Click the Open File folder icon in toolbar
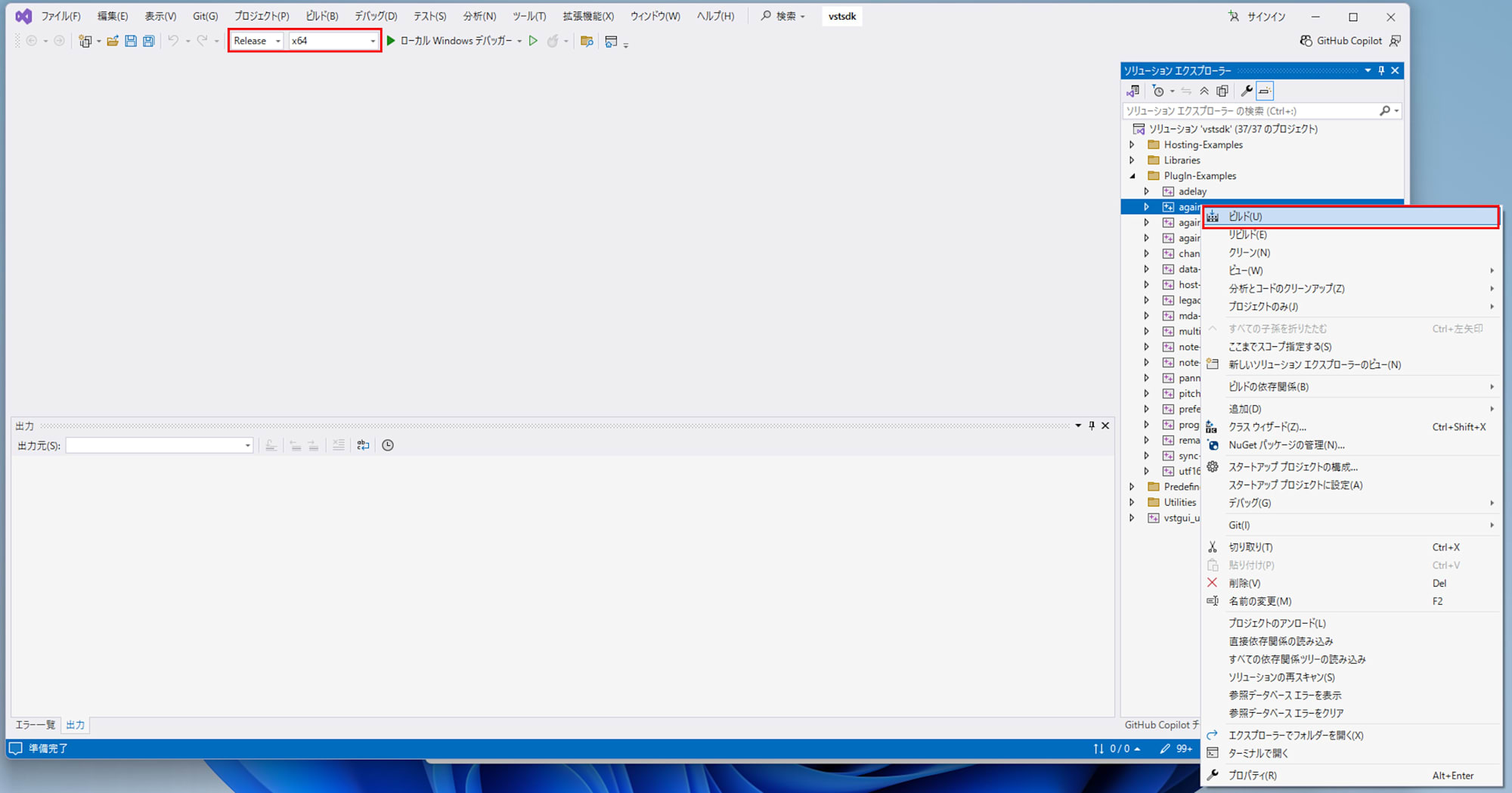Screen dimensions: 1512x793 [x=113, y=41]
